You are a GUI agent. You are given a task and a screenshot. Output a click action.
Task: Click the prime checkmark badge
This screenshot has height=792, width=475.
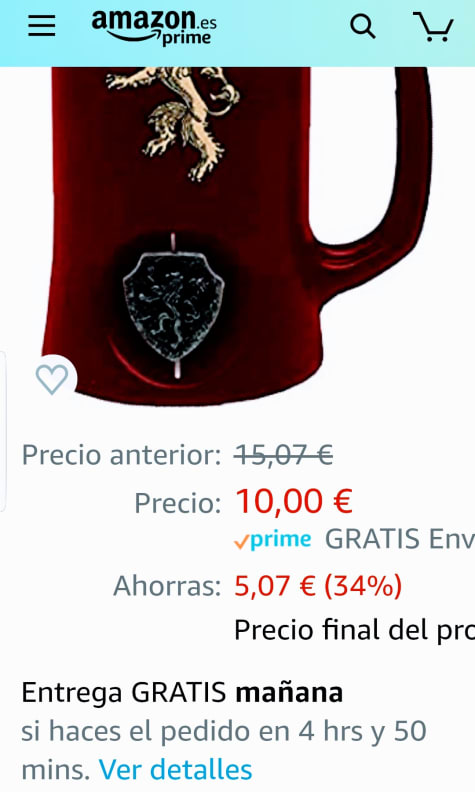tap(272, 540)
